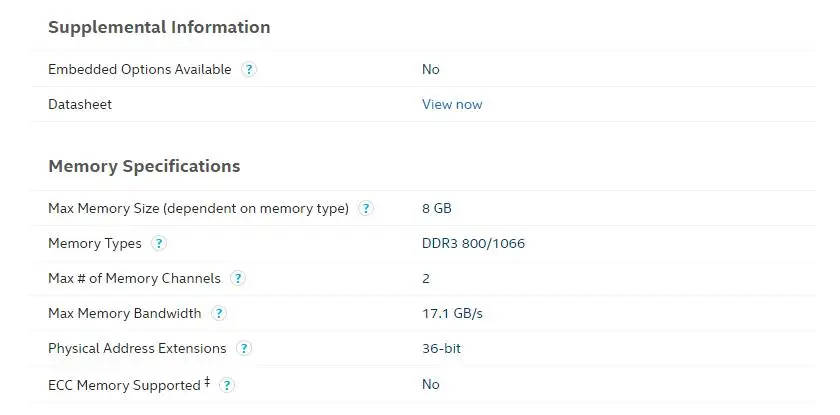Click the Supplemental Information heading
840x415 pixels.
point(159,27)
